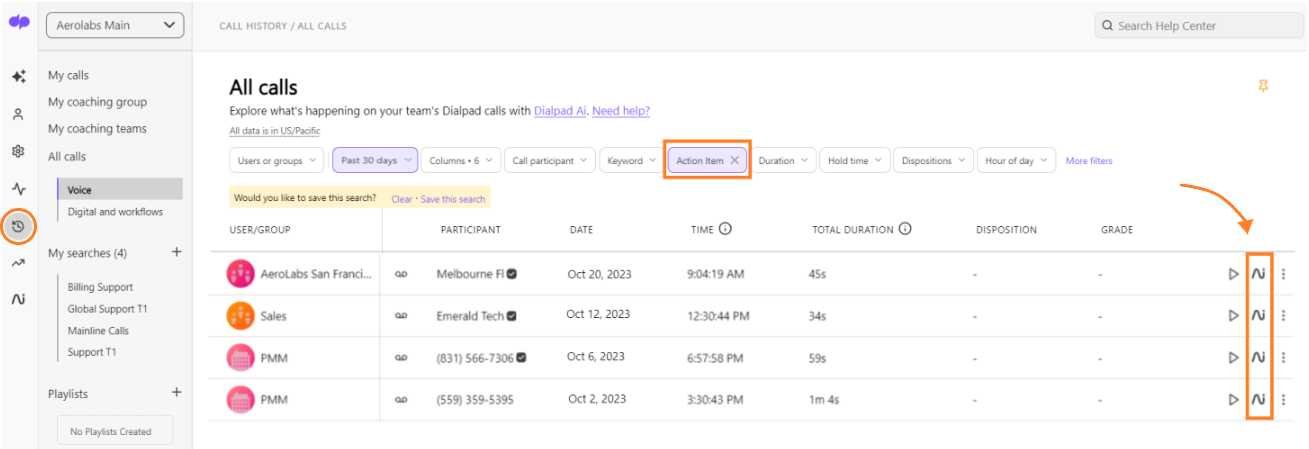Click voicemail icon on Sales row
The image size is (1309, 449).
[x=401, y=315]
